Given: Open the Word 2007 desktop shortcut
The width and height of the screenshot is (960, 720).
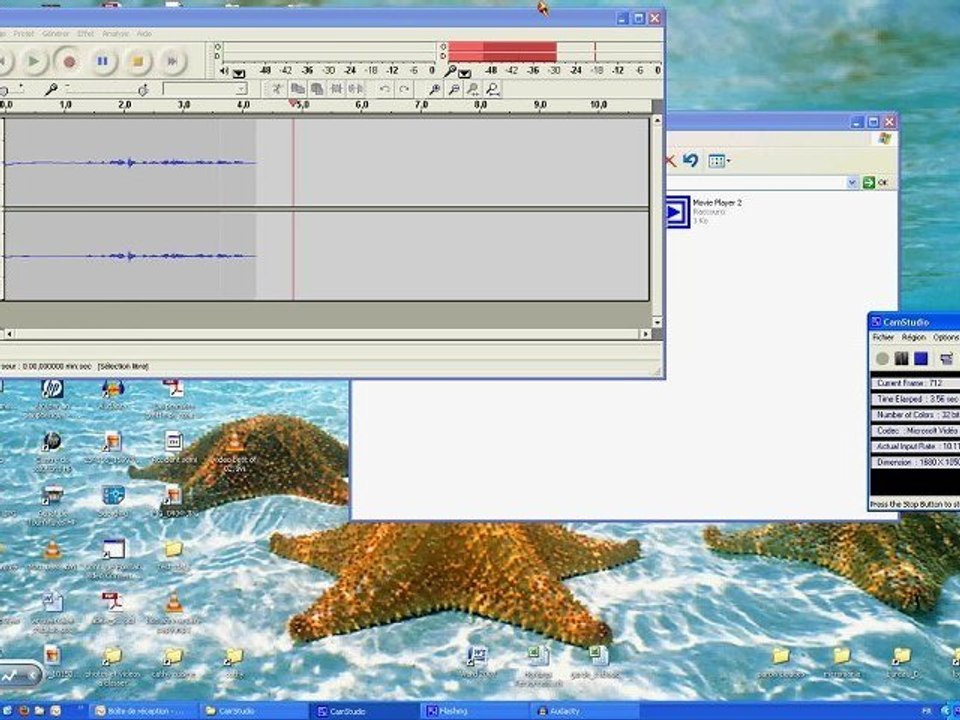Looking at the screenshot, I should point(478,662).
